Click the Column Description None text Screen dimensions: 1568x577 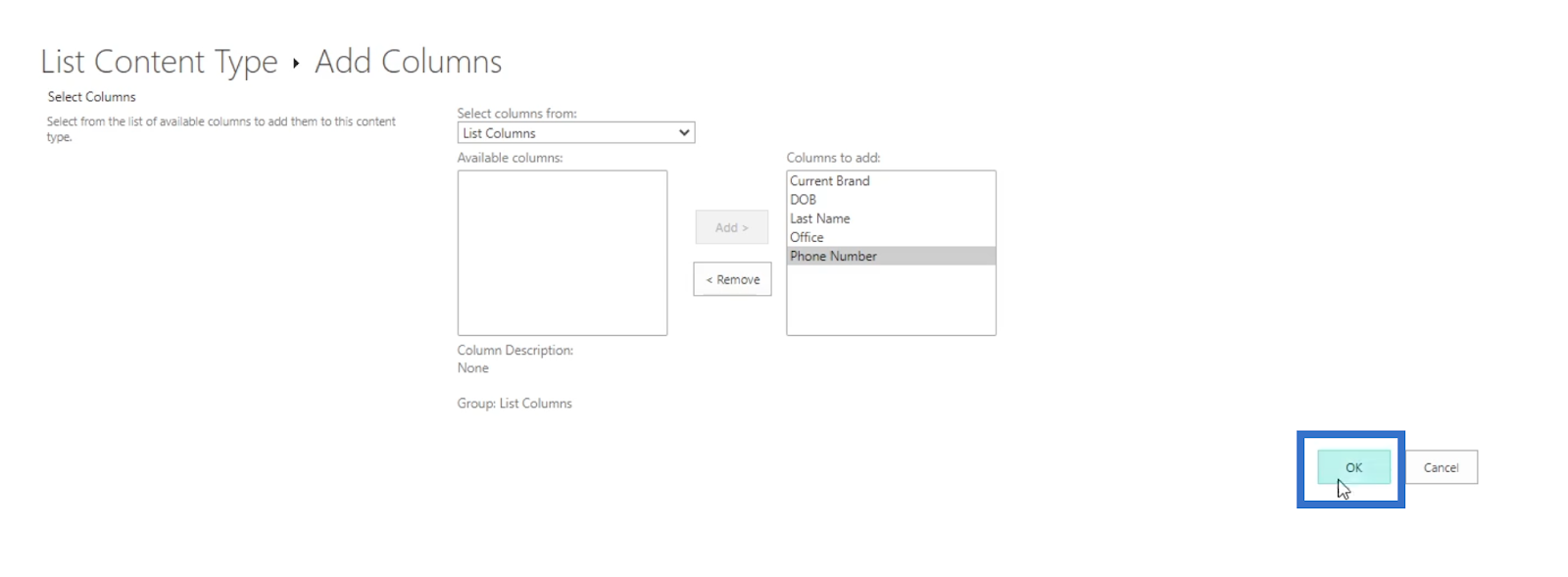[x=473, y=368]
